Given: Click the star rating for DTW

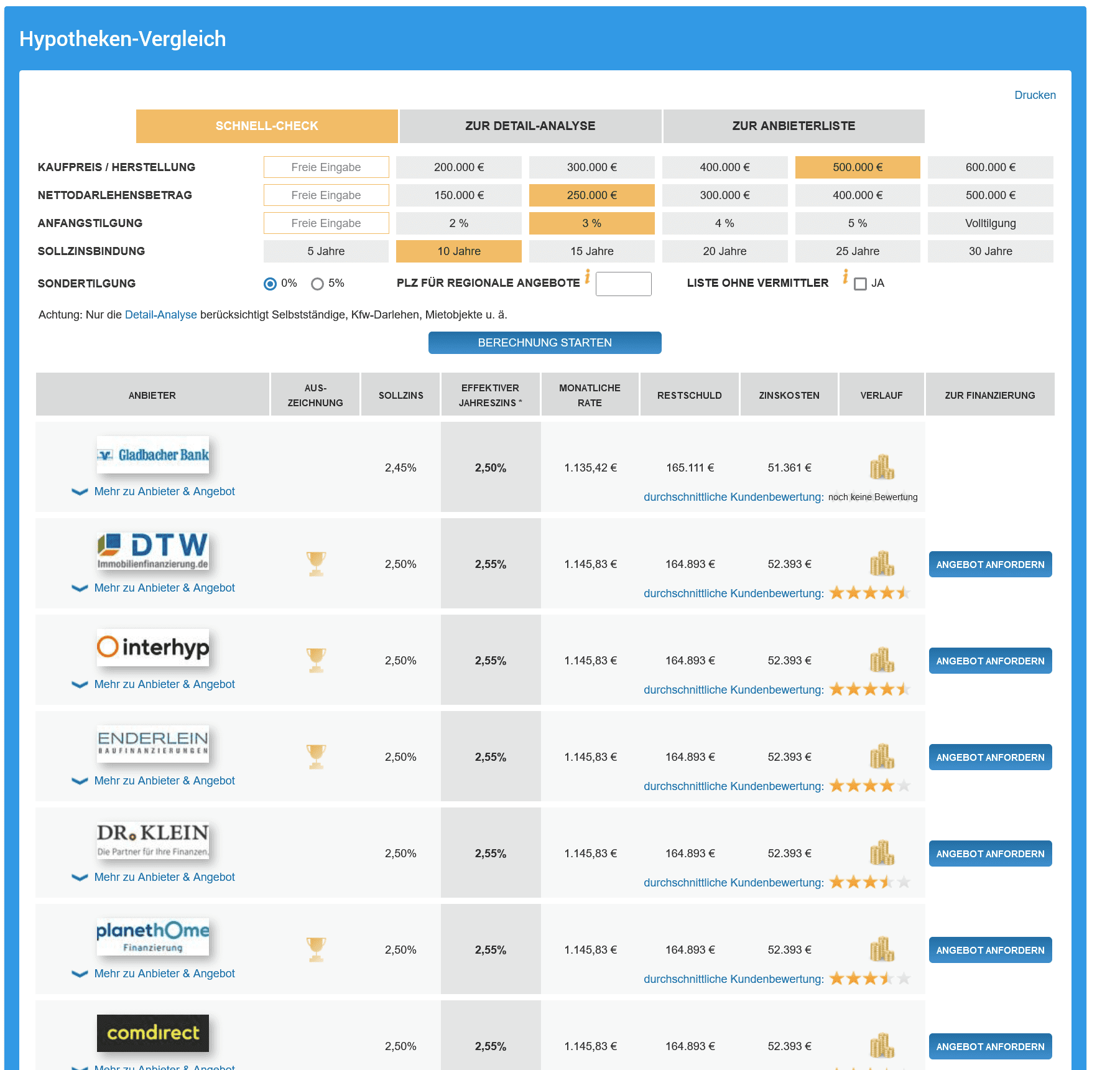Looking at the screenshot, I should (870, 593).
